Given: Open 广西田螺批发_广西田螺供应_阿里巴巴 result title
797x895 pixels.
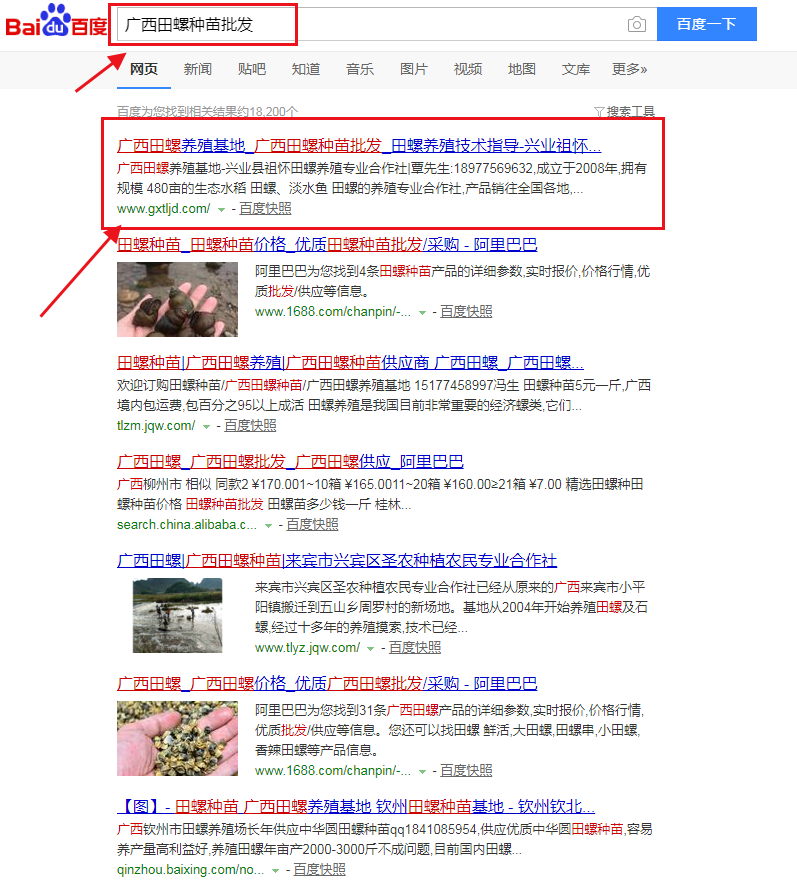Looking at the screenshot, I should point(291,461).
